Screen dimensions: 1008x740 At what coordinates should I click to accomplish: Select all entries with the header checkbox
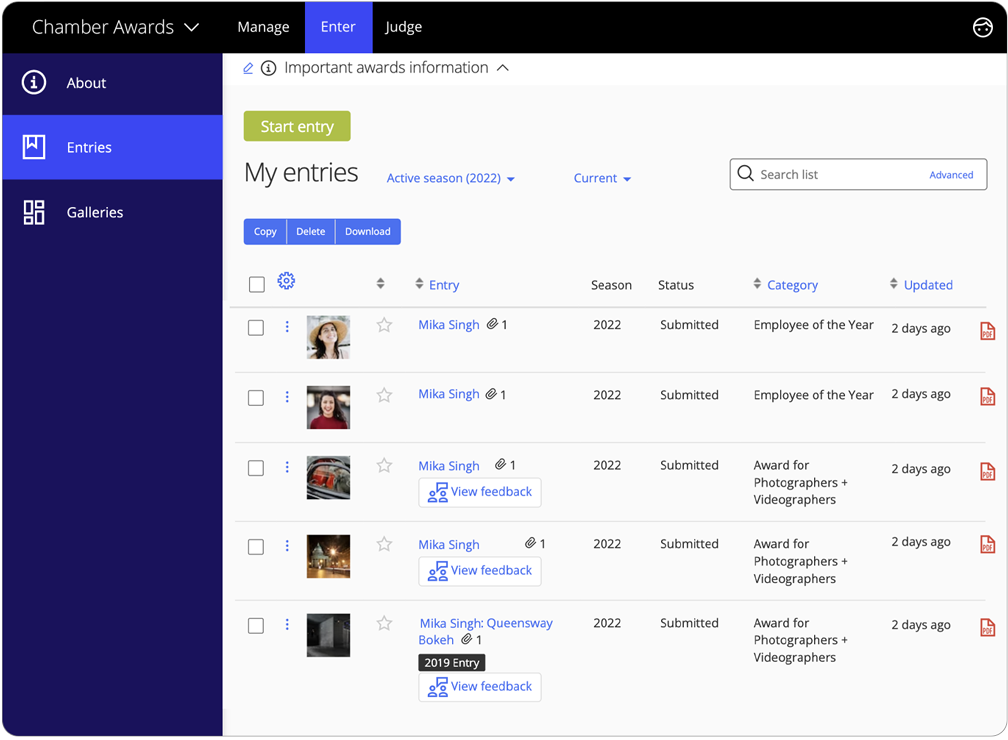pyautogui.click(x=256, y=284)
